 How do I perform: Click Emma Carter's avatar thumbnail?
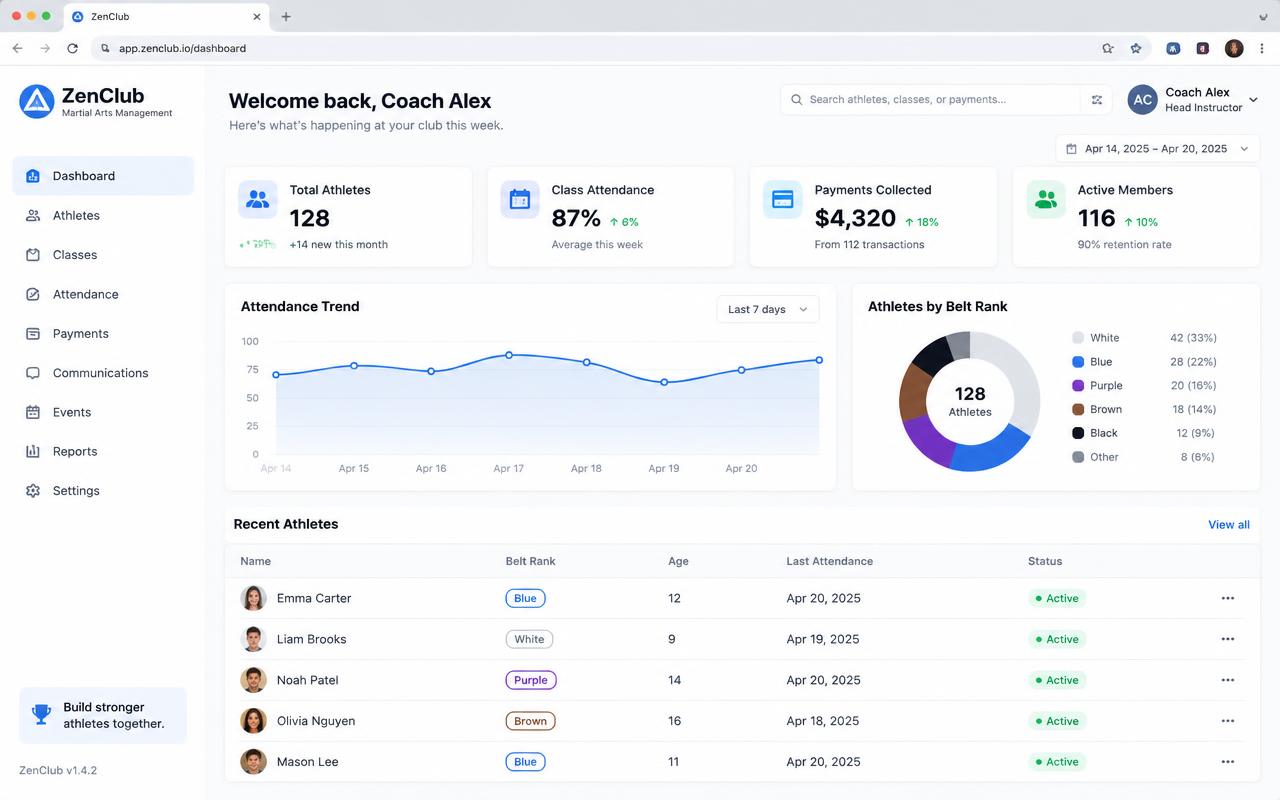point(254,598)
